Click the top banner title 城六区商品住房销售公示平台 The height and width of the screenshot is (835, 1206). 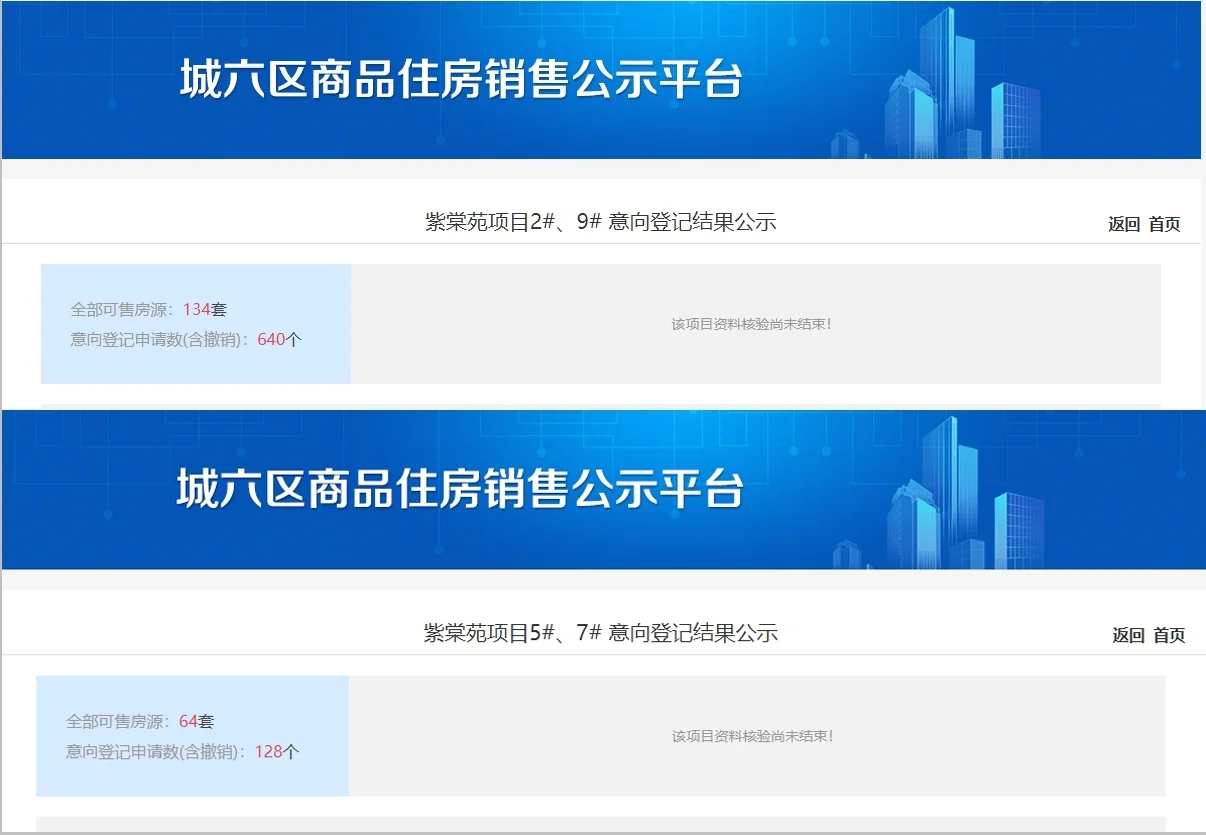coord(461,79)
